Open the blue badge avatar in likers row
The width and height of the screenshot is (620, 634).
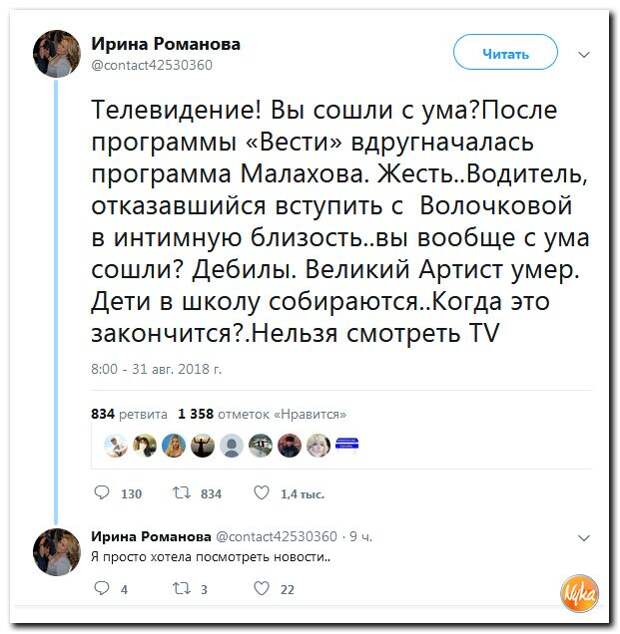pos(347,444)
